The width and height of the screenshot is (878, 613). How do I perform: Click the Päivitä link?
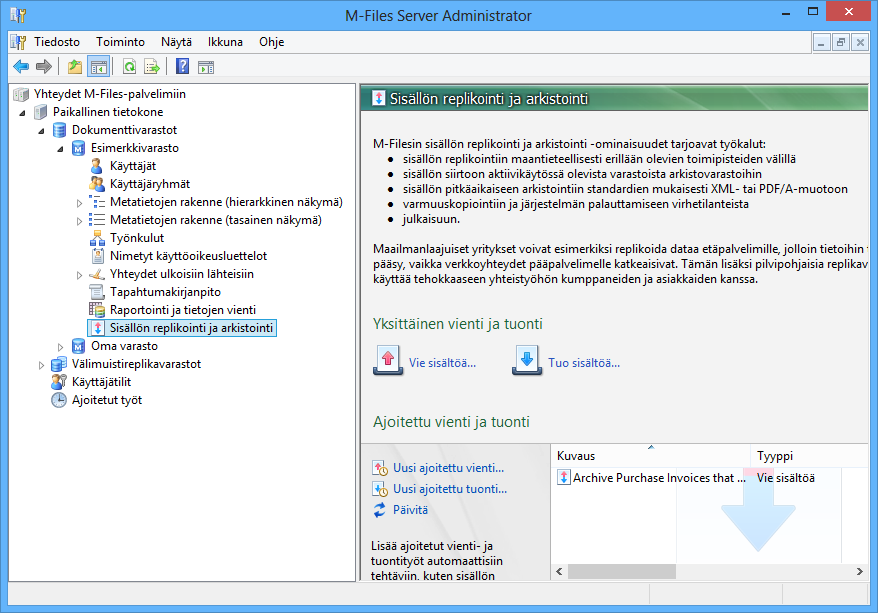tap(410, 510)
